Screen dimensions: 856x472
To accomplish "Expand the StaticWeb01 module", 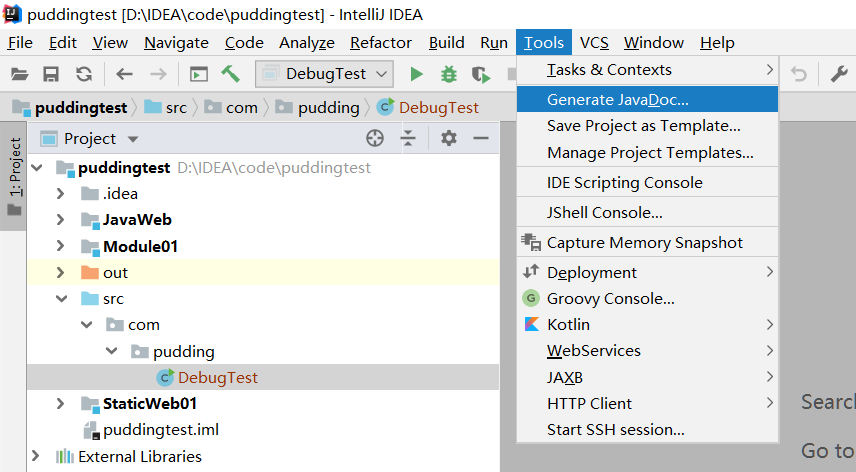I will pyautogui.click(x=61, y=404).
